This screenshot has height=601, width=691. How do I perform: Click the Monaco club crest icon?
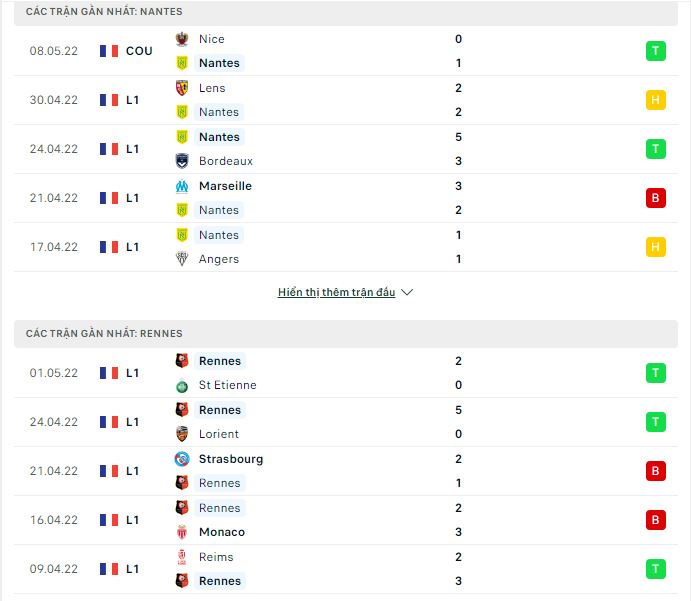point(182,532)
